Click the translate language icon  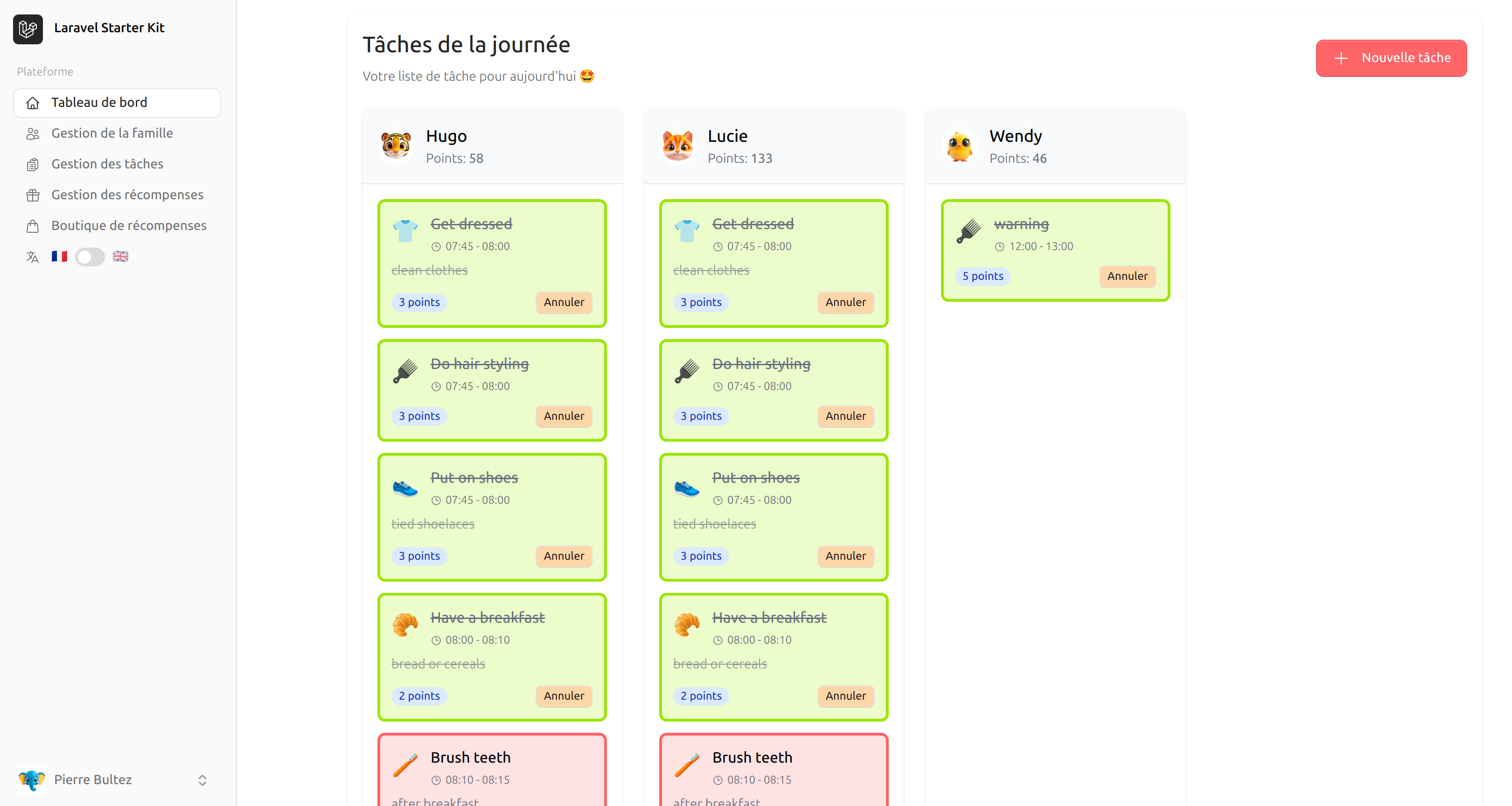pos(32,257)
